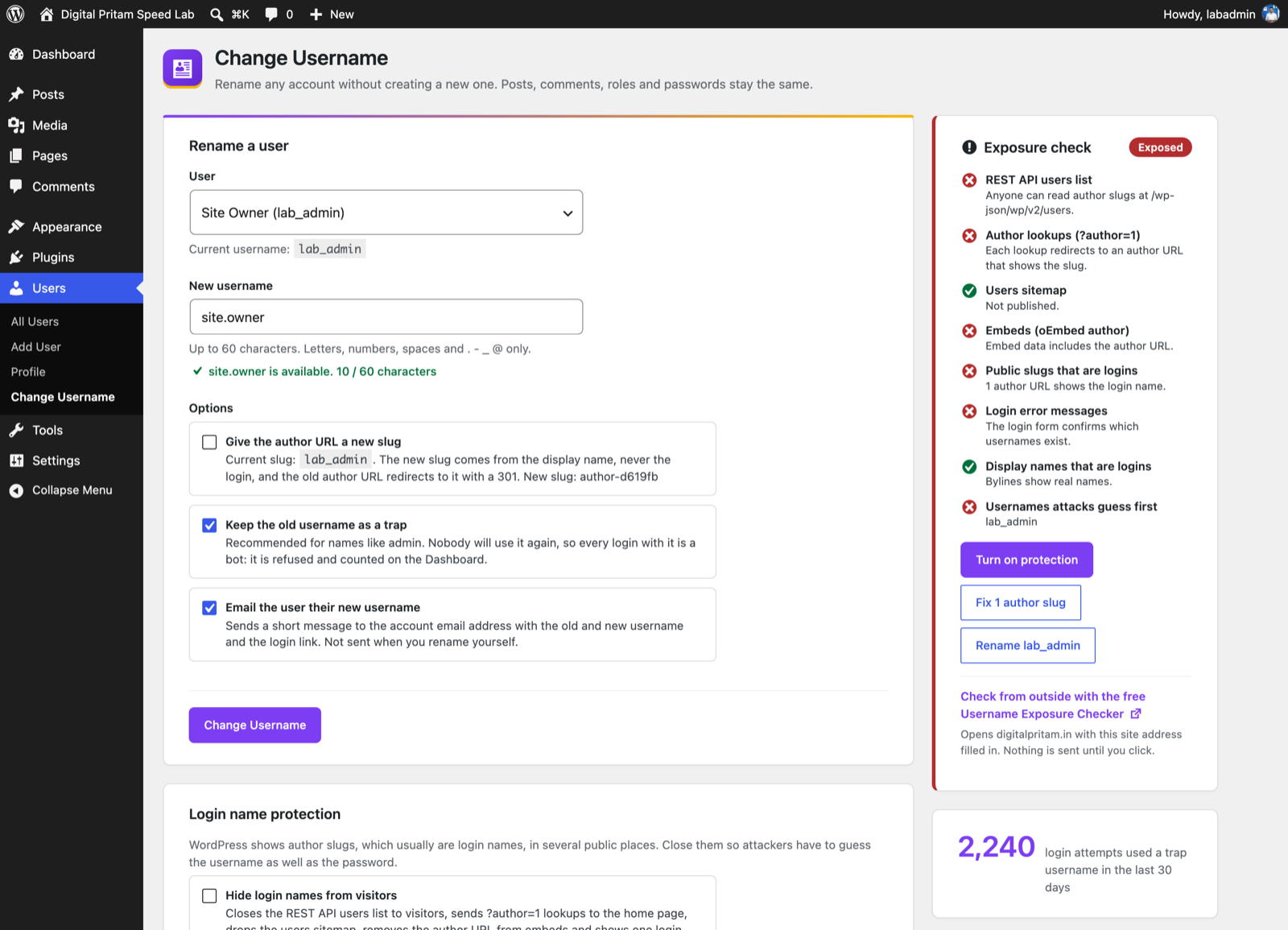Click Howdy, labadmin account text
Screen dimensions: 1288x930
pos(1209,14)
